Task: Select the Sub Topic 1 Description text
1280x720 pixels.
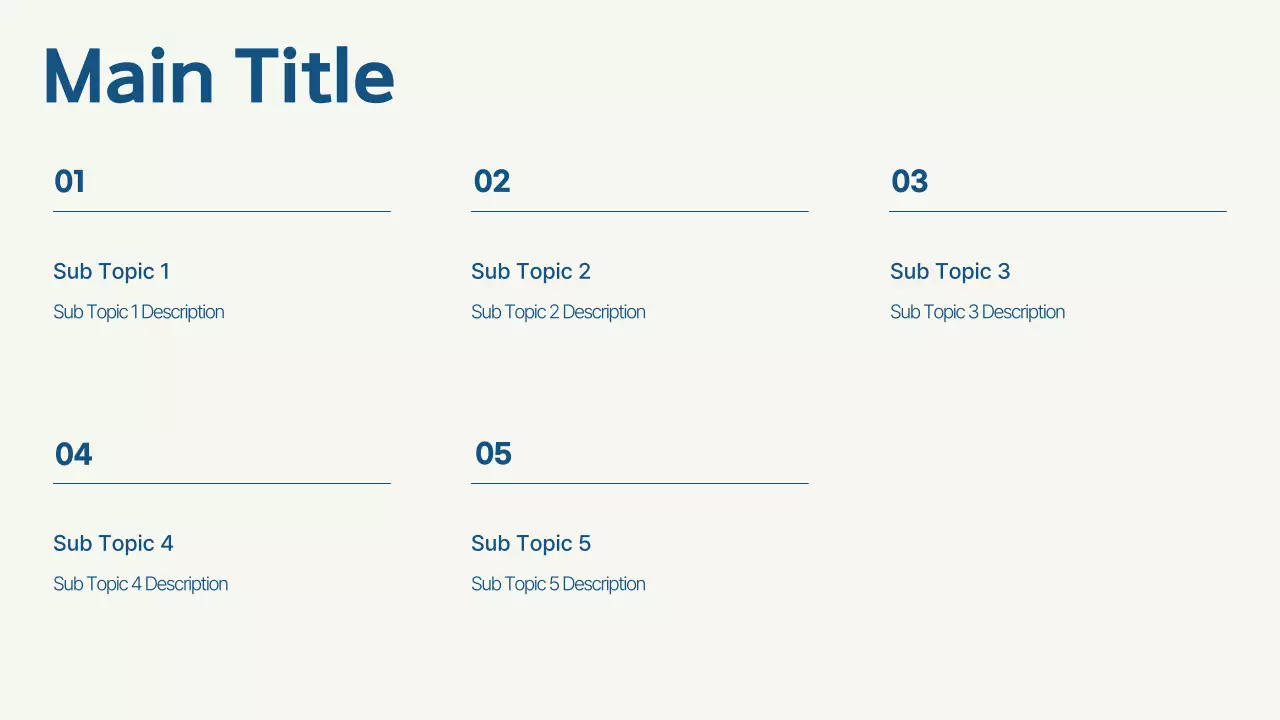Action: 138,312
